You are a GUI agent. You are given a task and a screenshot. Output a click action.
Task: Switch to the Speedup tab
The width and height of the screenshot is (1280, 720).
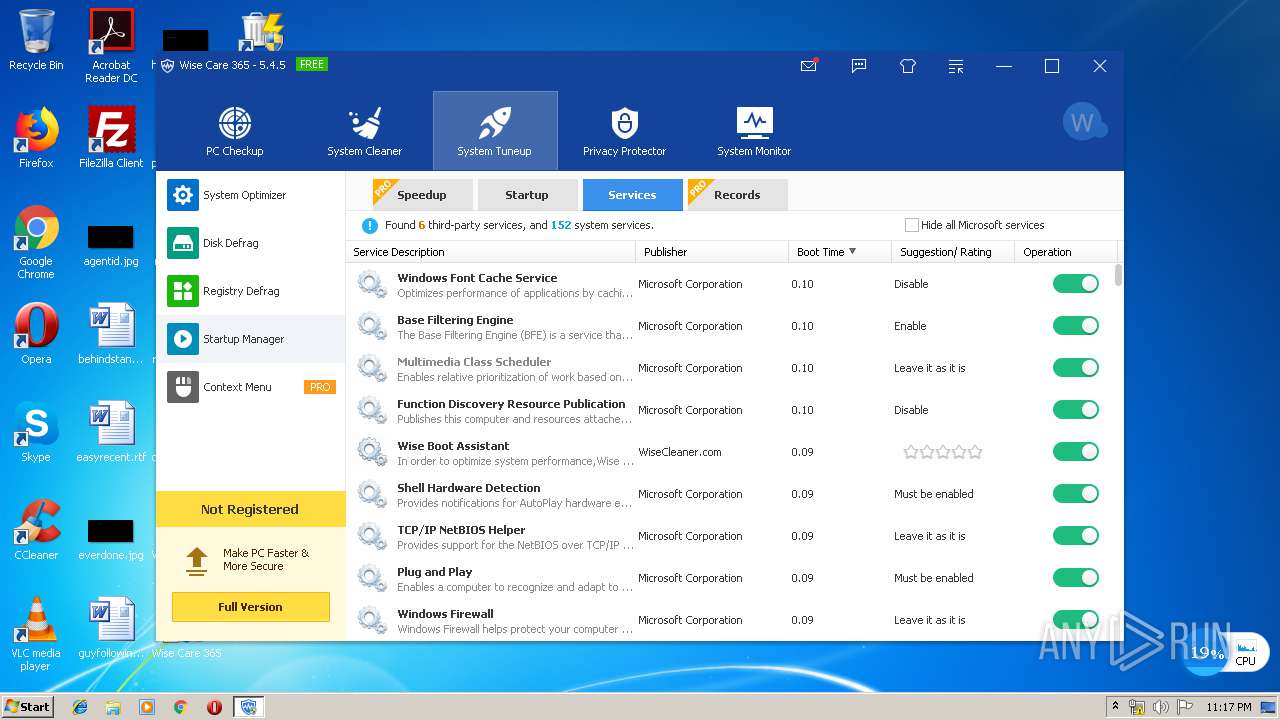click(x=422, y=195)
